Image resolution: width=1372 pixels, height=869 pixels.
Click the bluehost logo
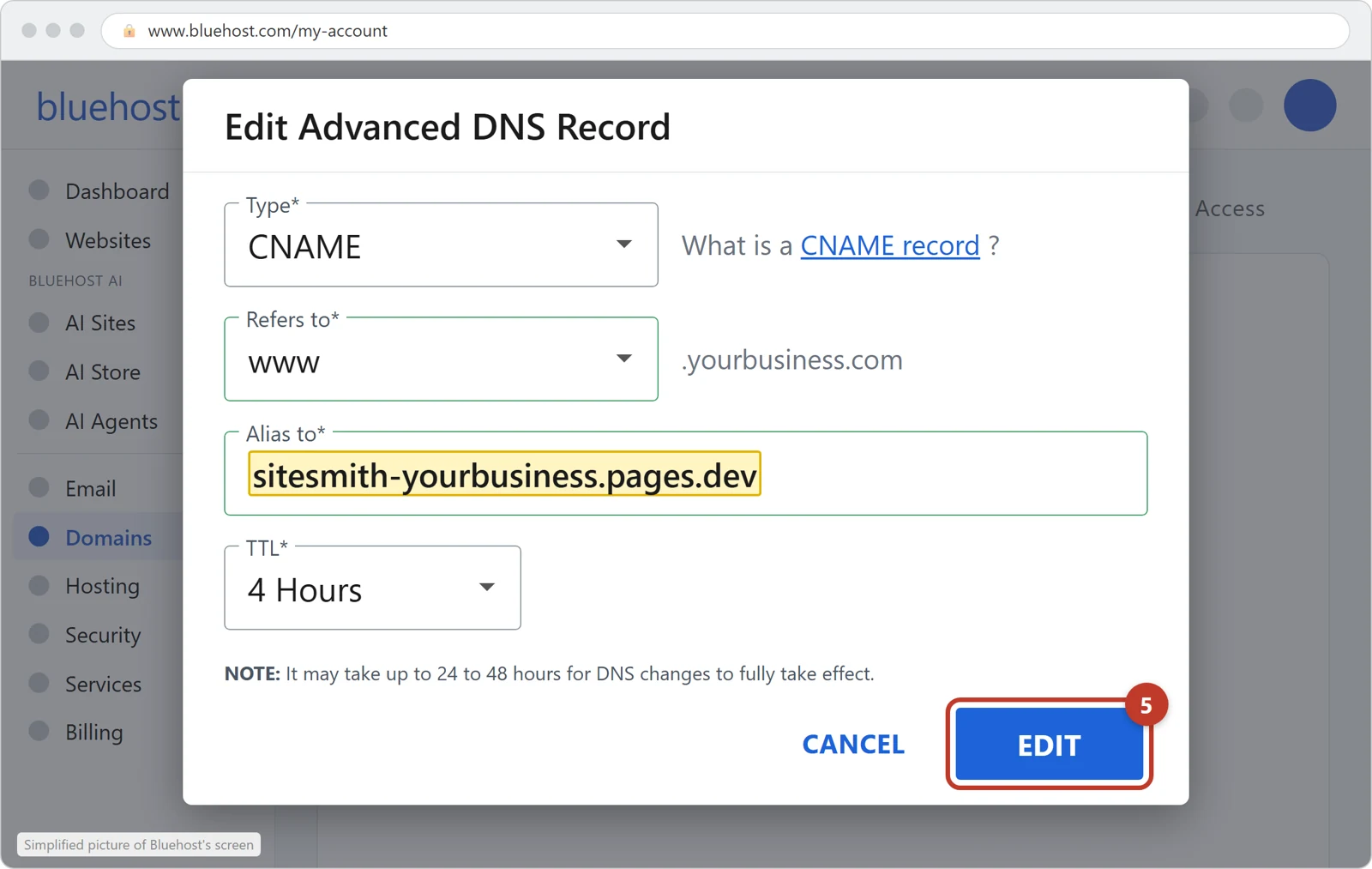pyautogui.click(x=108, y=107)
